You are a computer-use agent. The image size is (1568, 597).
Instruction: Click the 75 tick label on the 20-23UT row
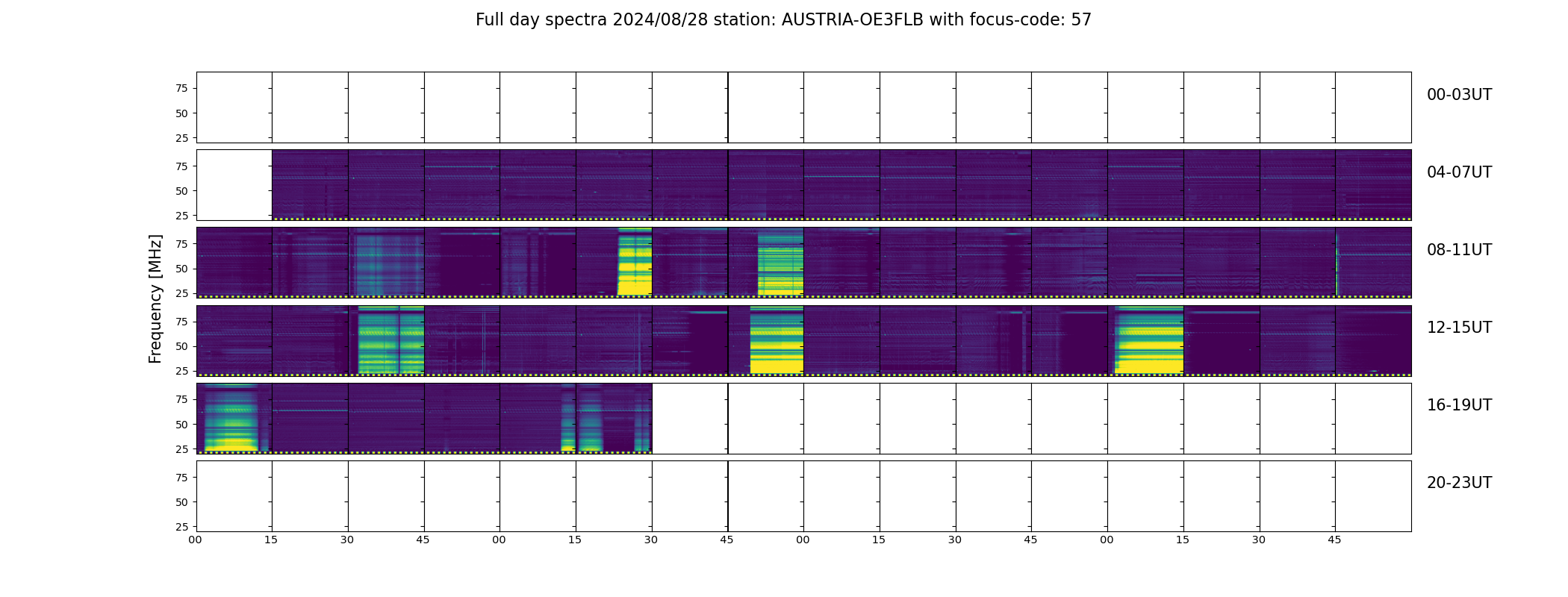(x=181, y=478)
